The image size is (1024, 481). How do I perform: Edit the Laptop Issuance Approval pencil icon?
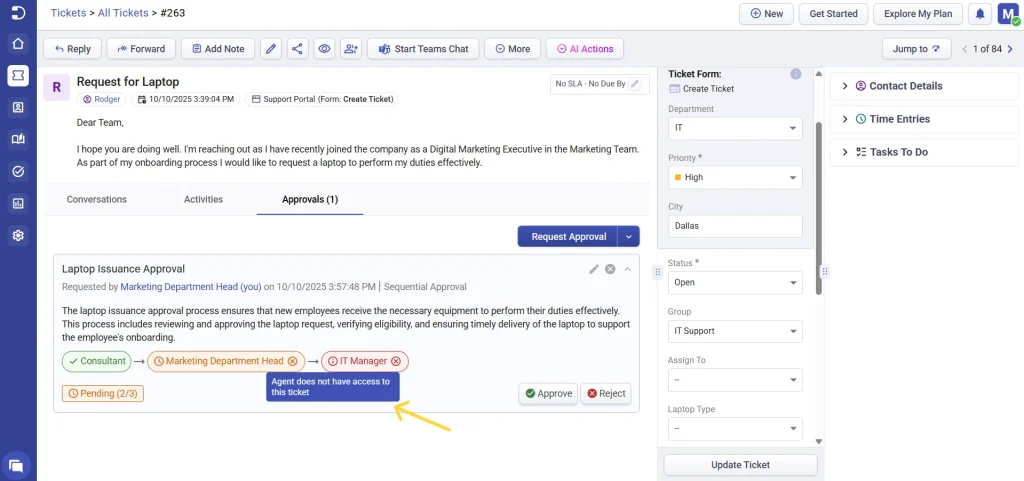[x=594, y=269]
